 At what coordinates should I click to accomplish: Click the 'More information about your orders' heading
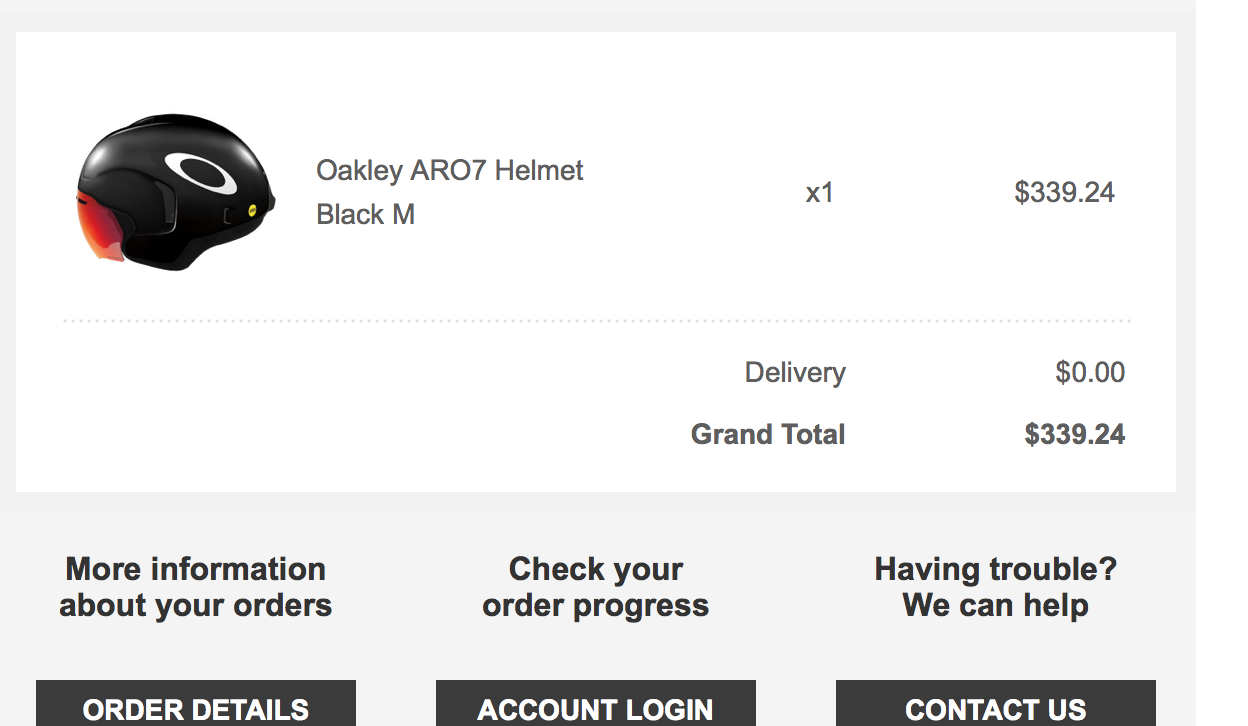[x=196, y=587]
